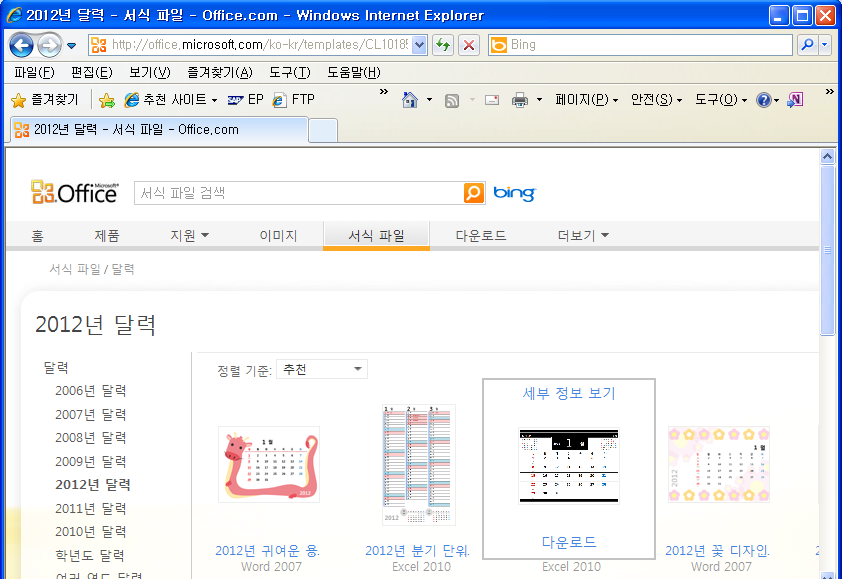Open the 파일(F) menu
This screenshot has height=579, width=842.
(34, 73)
